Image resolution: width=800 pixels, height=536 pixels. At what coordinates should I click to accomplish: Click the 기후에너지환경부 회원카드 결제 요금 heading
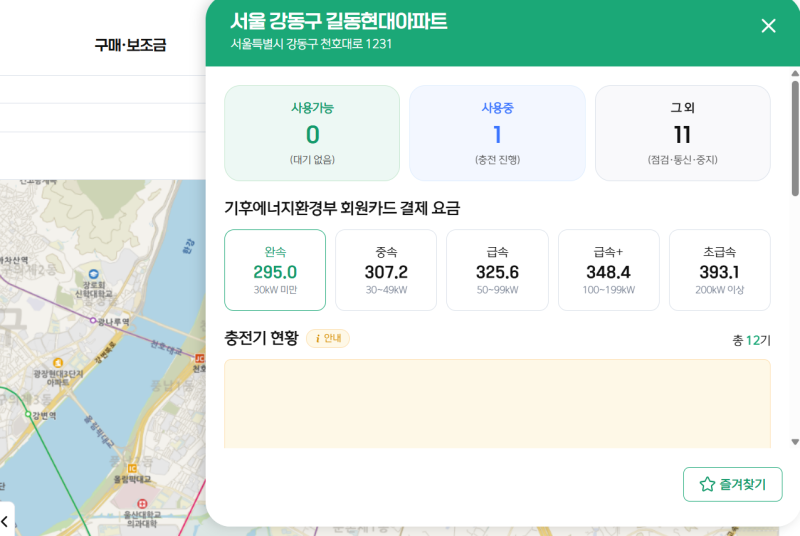point(342,208)
